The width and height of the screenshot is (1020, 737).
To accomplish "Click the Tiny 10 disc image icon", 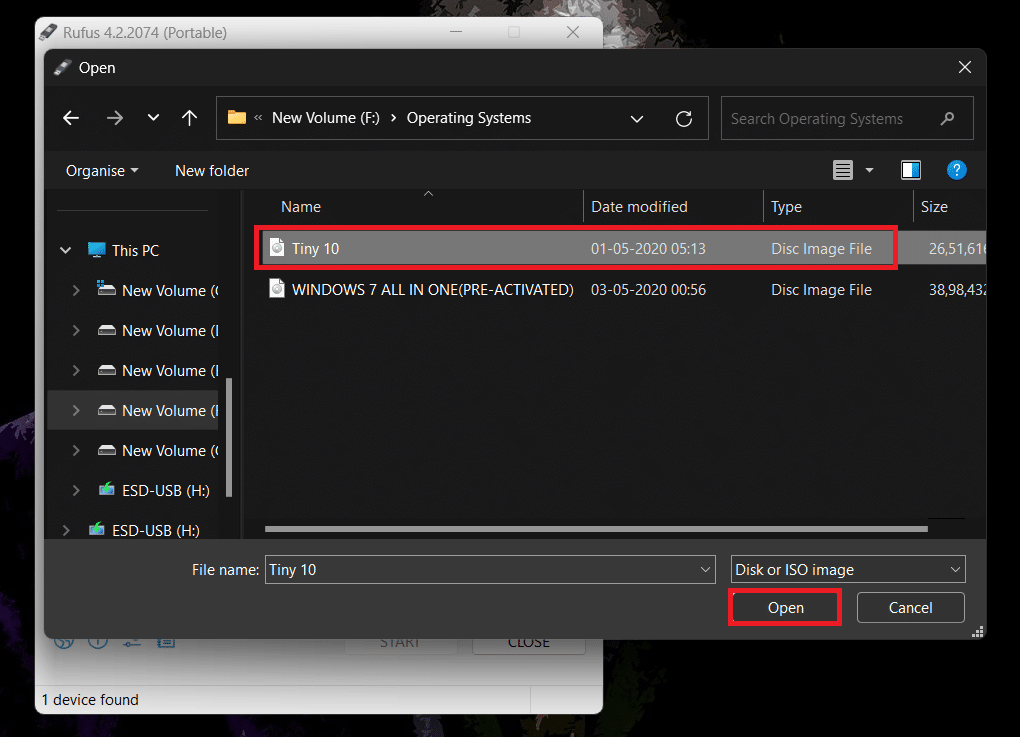I will point(277,248).
